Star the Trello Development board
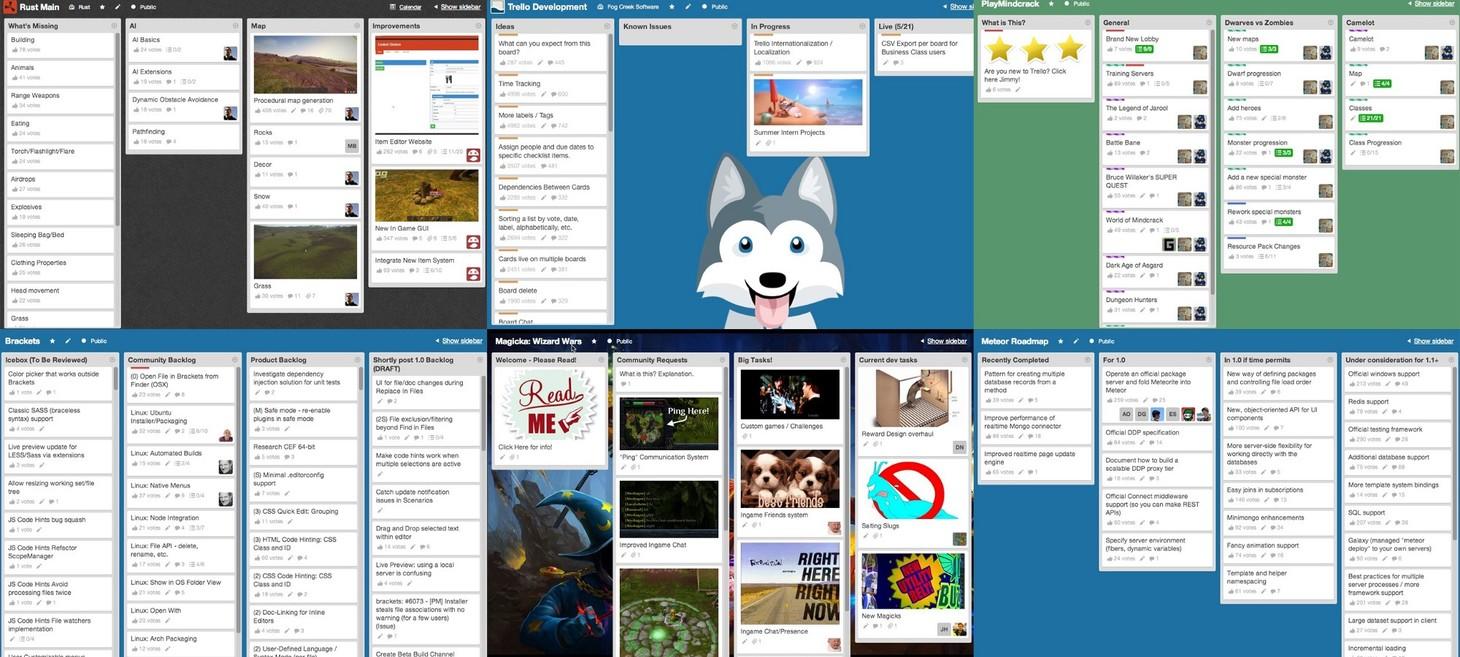The image size is (1460, 657). [x=671, y=6]
